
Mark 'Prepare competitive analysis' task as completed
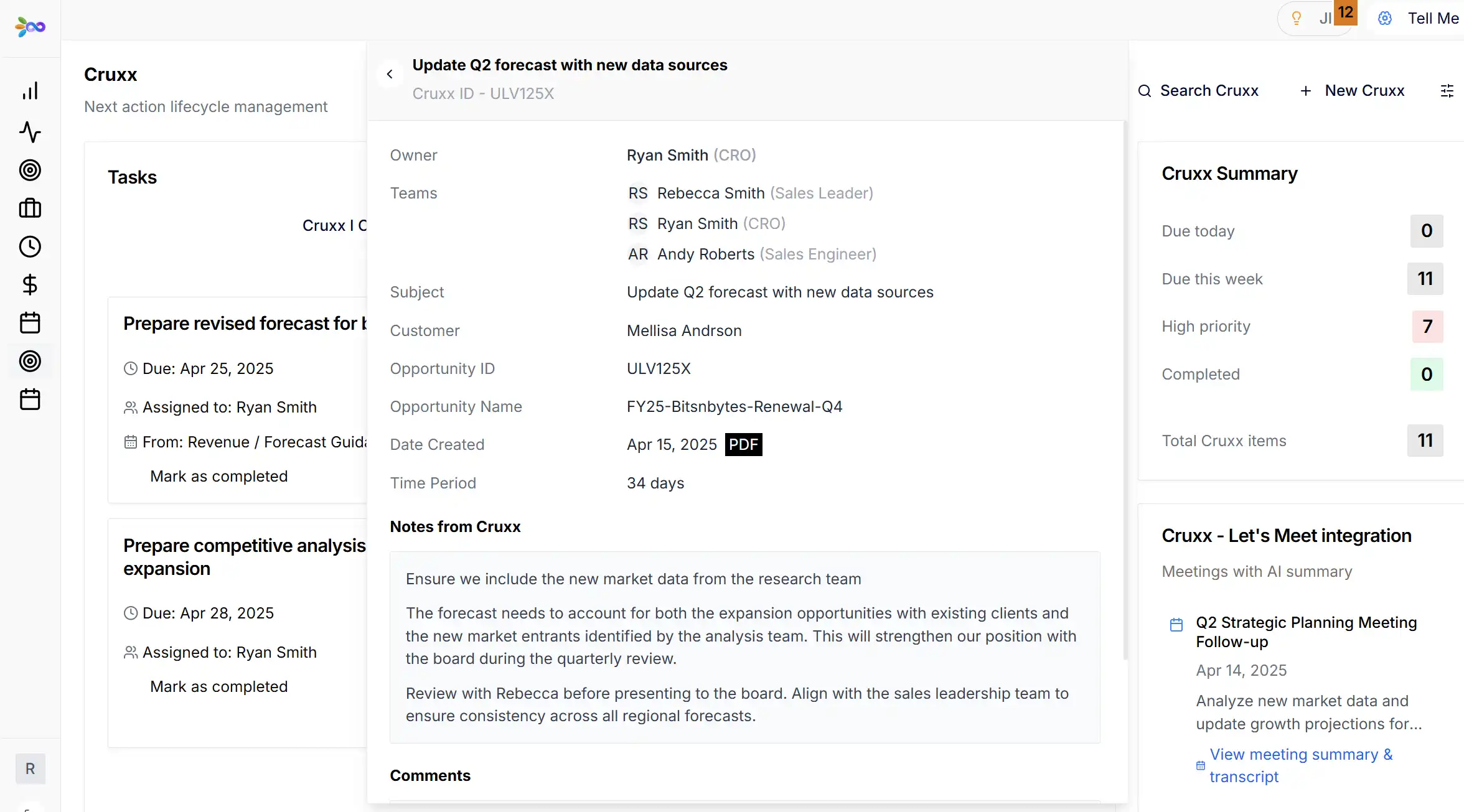coord(218,686)
